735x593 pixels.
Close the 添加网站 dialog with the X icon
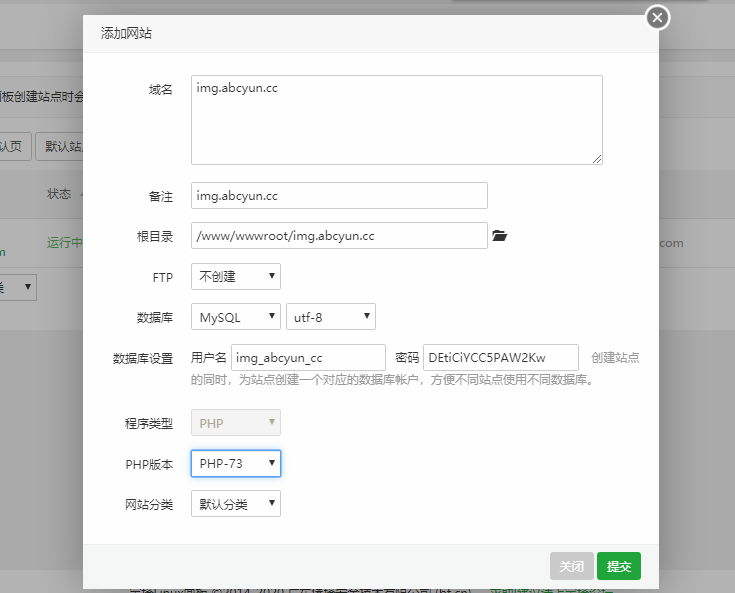point(657,18)
